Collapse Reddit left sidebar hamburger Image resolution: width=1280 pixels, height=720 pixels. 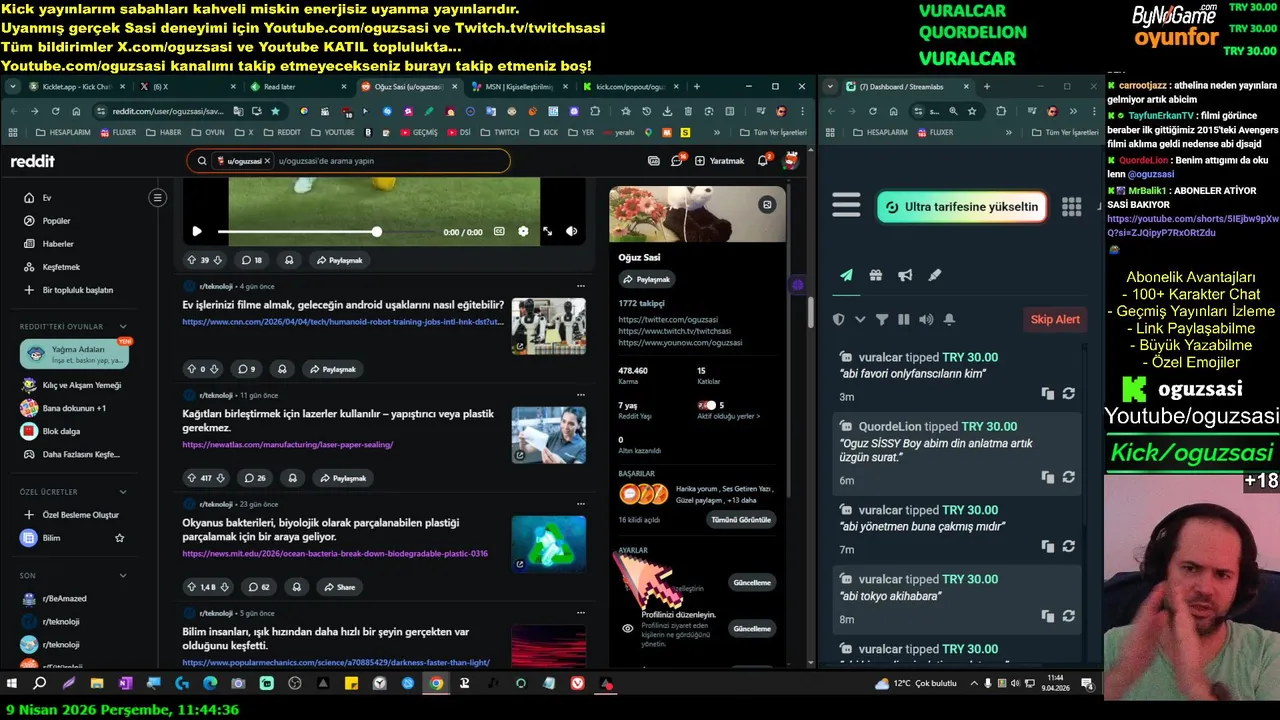tap(157, 198)
